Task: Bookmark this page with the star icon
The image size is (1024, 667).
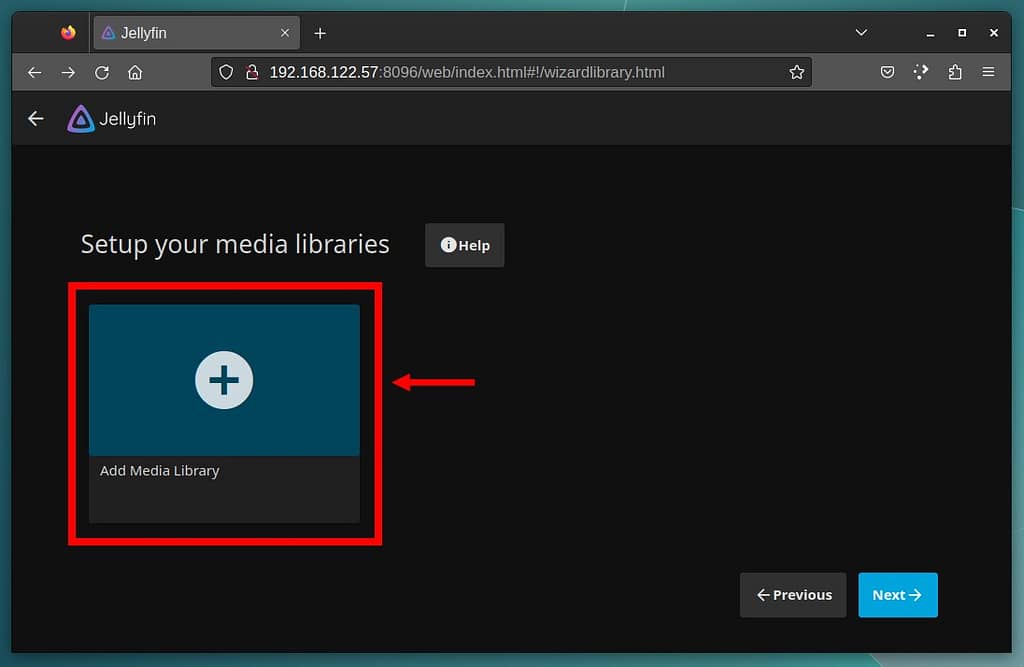Action: click(x=796, y=72)
